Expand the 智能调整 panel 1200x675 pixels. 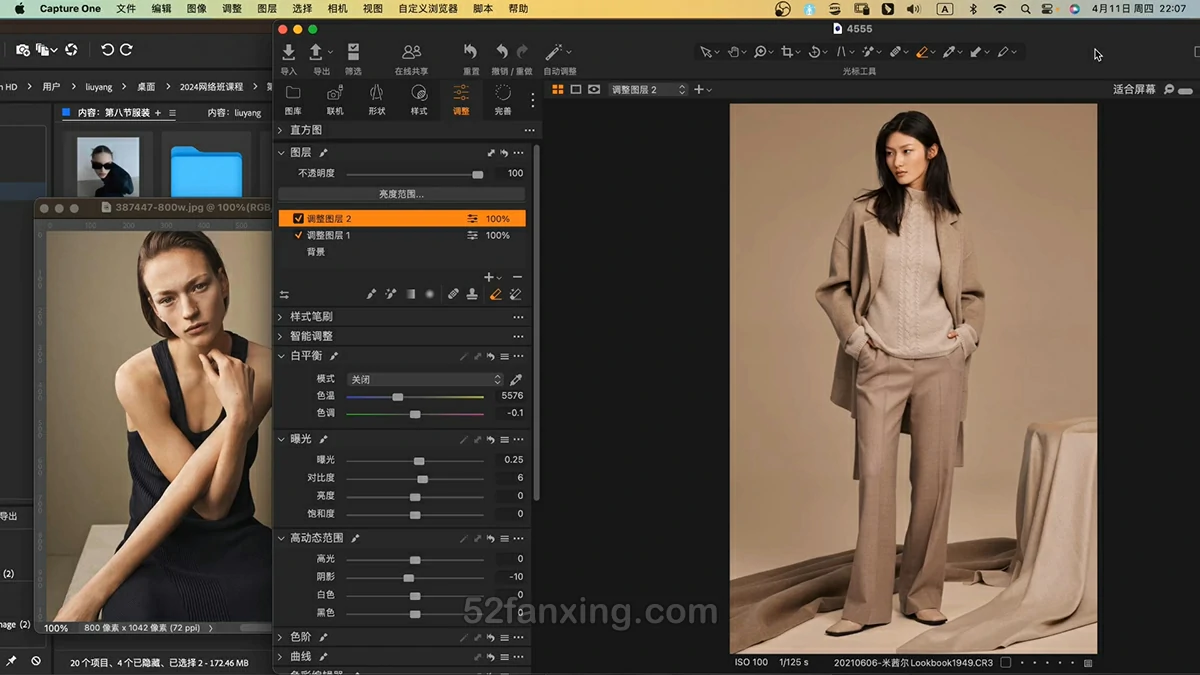pos(281,336)
